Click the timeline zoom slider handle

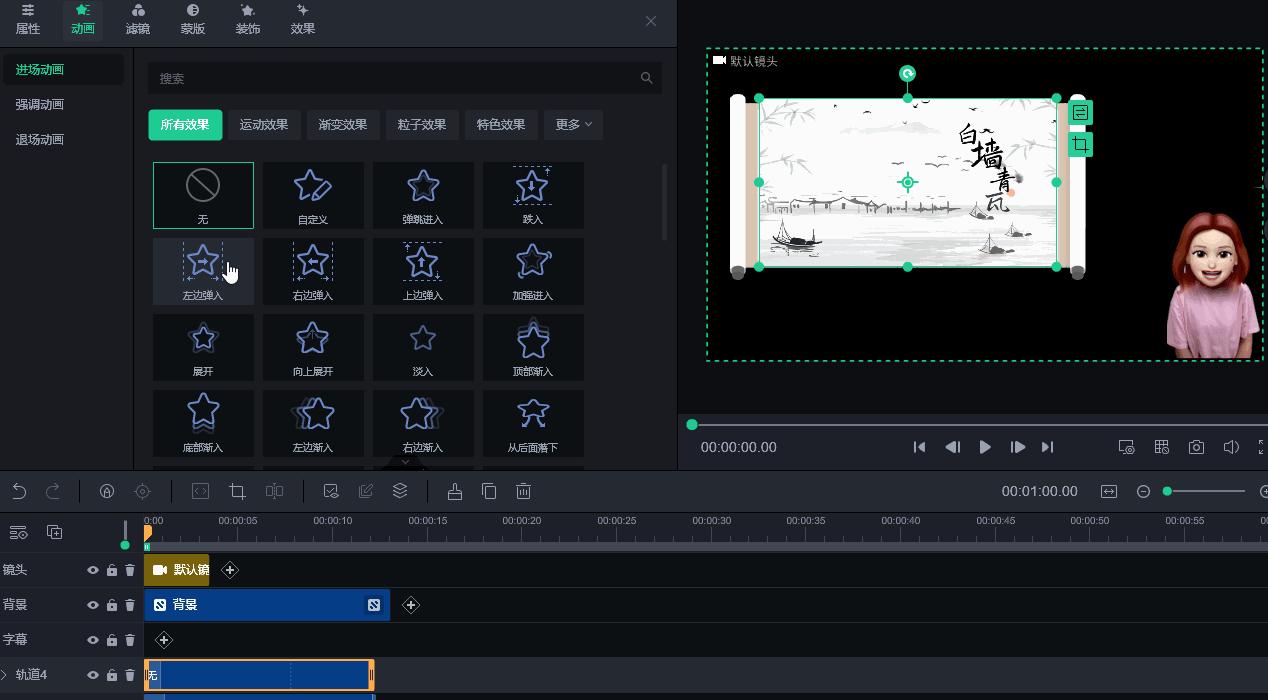(1167, 491)
